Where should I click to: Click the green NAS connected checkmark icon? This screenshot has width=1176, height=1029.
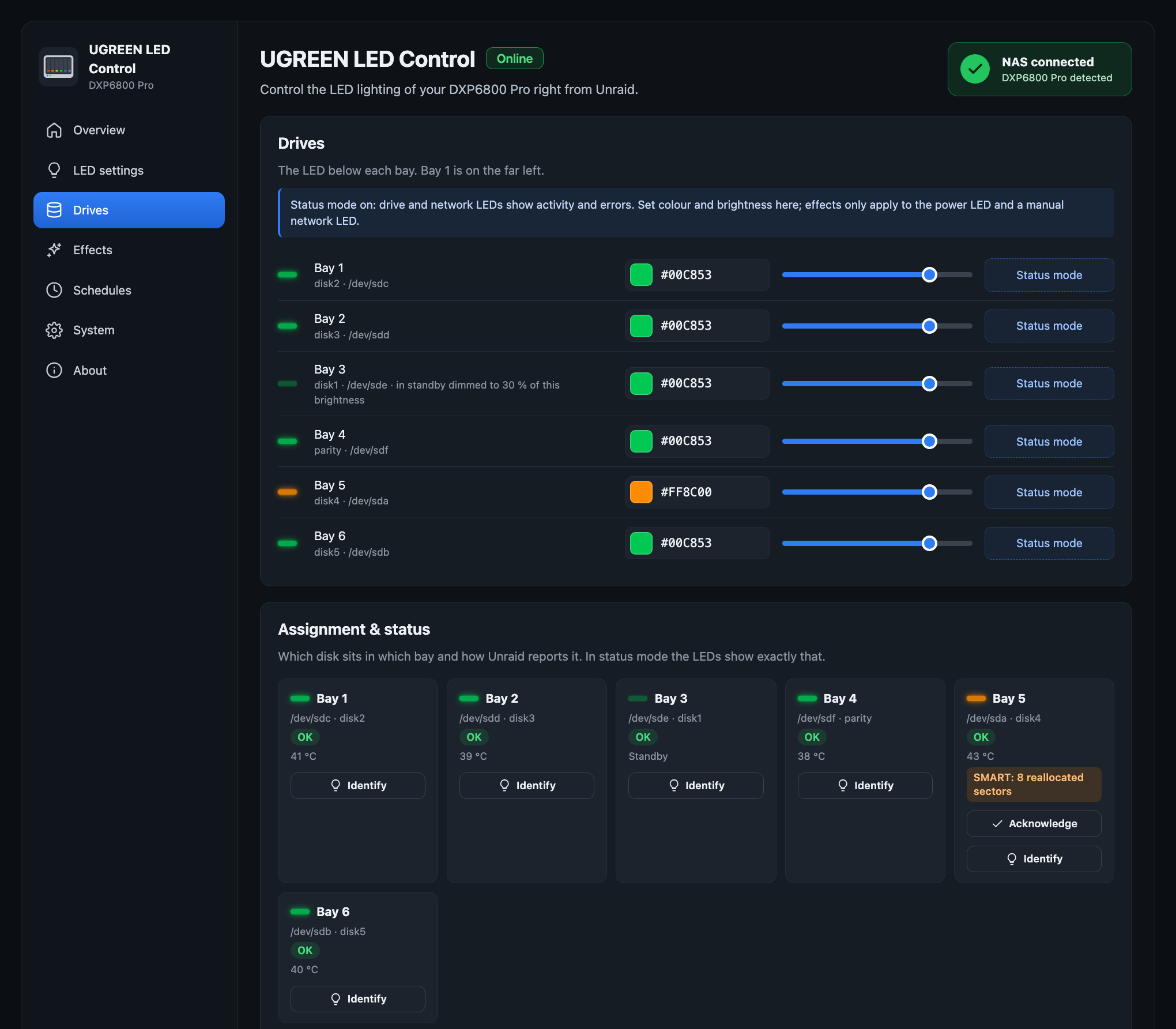975,69
